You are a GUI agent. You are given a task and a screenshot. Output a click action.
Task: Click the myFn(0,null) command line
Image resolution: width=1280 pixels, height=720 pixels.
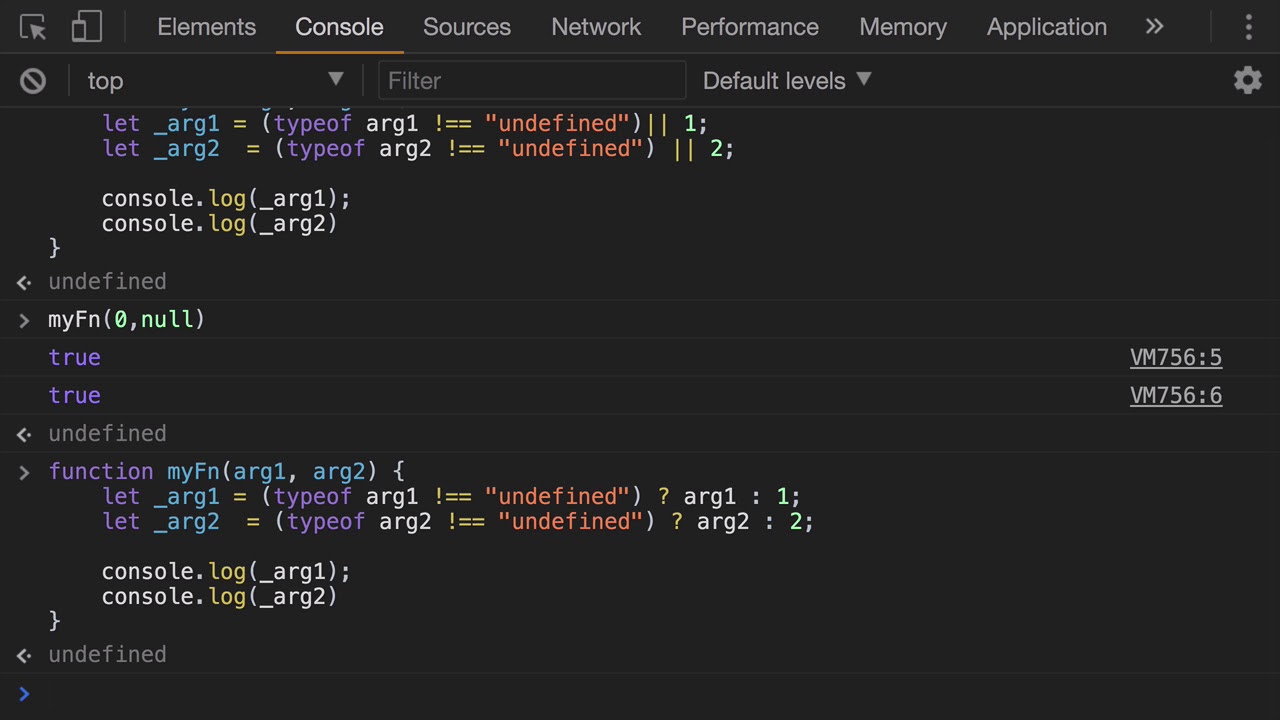point(127,320)
